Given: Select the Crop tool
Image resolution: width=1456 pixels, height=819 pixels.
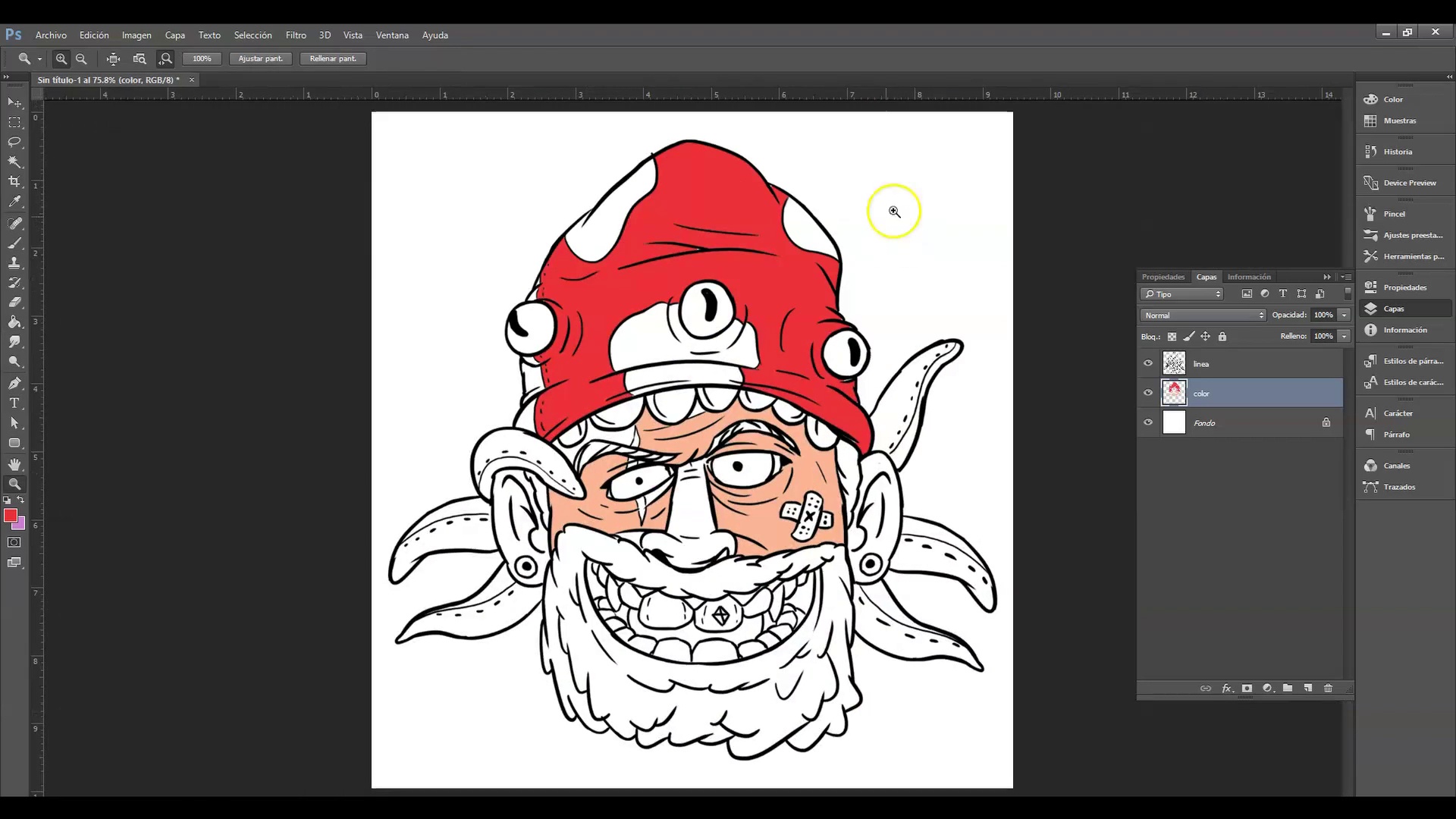Looking at the screenshot, I should pos(14,182).
